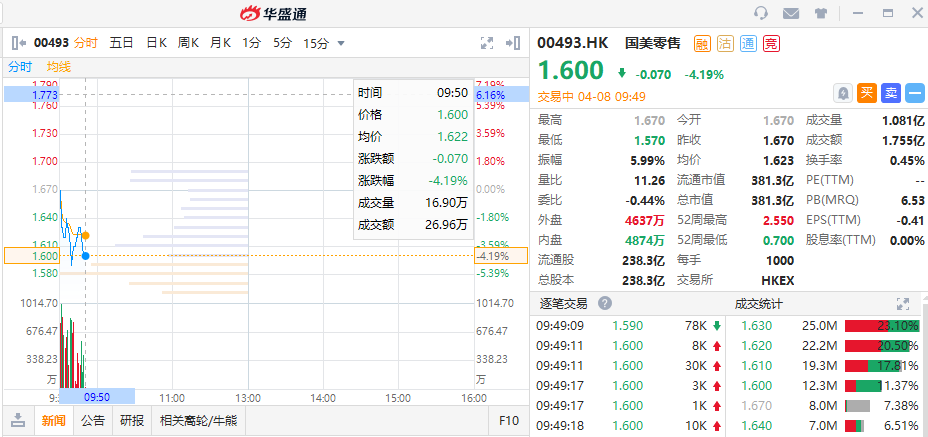
Task: Toggle the 分时 line legend
Action: click(x=20, y=67)
